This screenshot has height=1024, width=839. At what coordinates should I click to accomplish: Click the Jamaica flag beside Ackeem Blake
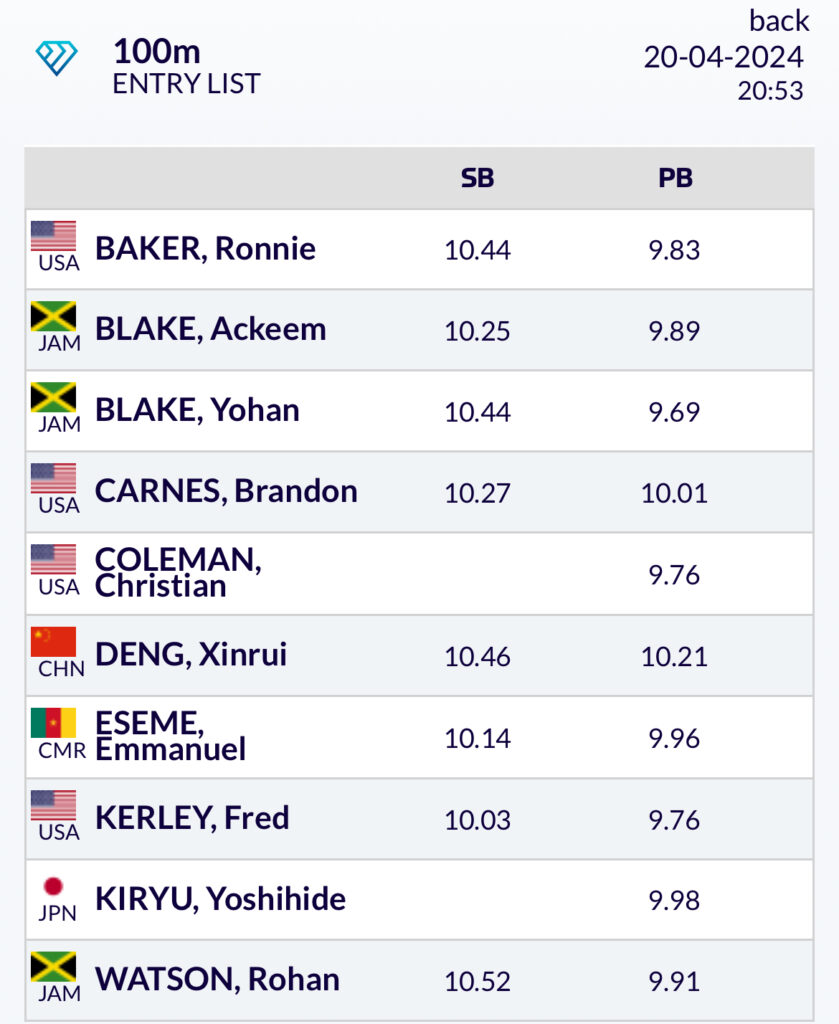[54, 316]
